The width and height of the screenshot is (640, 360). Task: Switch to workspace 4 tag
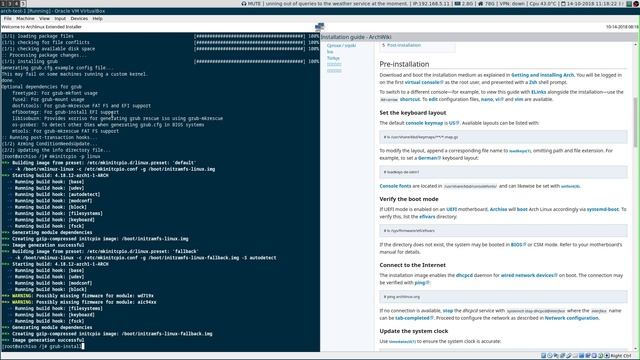point(16,3)
